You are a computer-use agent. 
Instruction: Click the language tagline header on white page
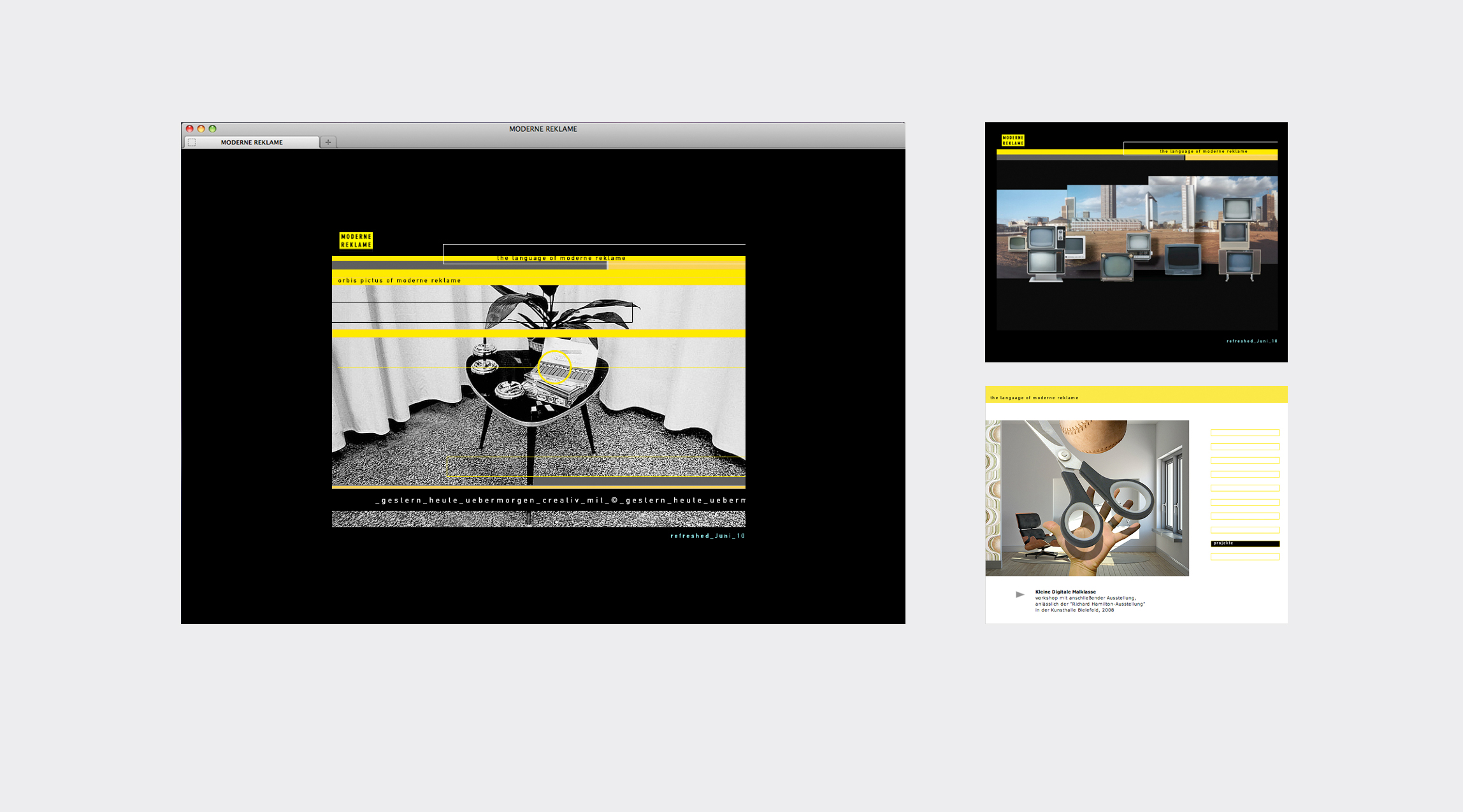(x=1034, y=397)
